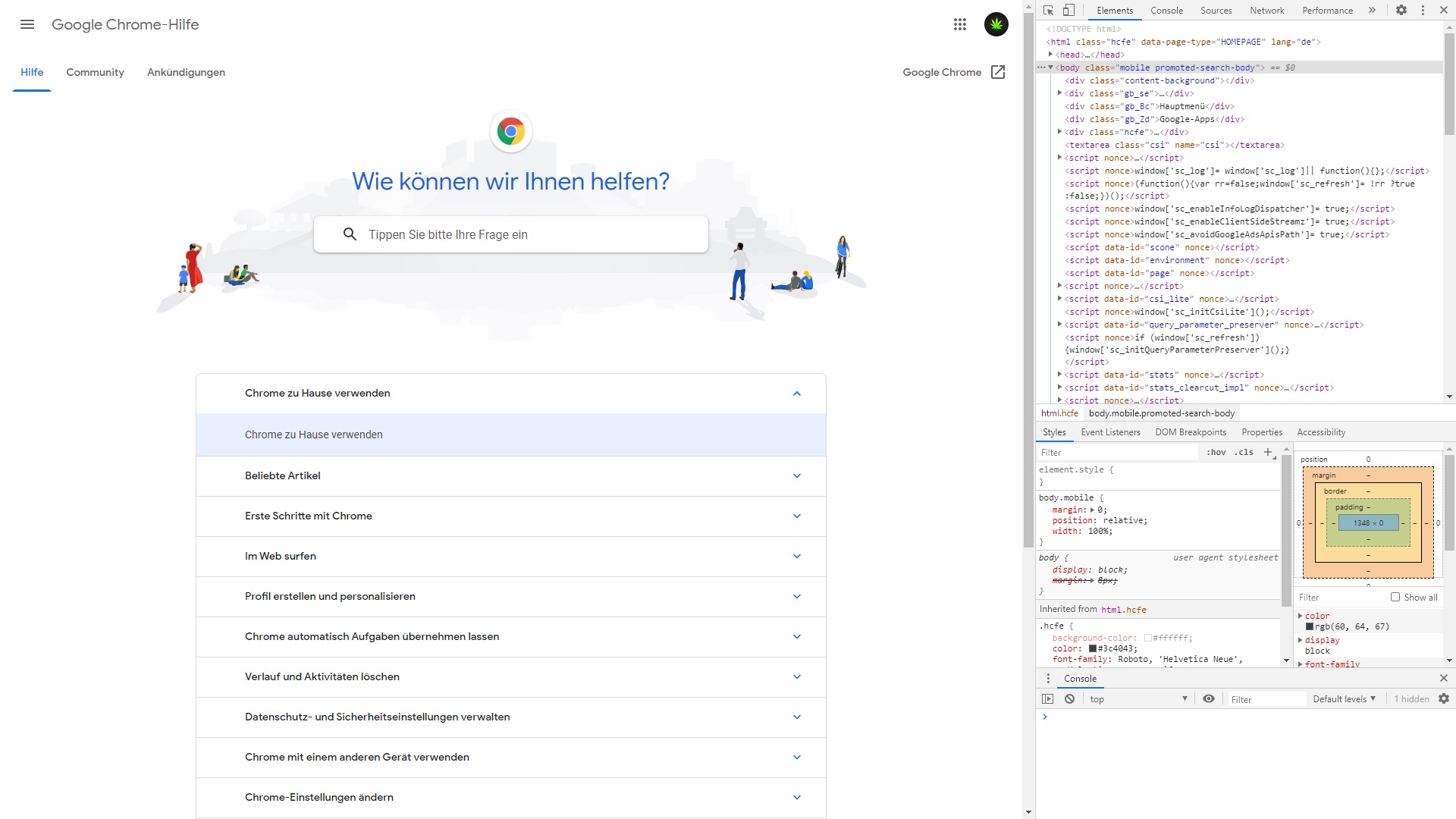Screen dimensions: 1456x819
Task: Switch to the Network tab
Action: pyautogui.click(x=1266, y=10)
